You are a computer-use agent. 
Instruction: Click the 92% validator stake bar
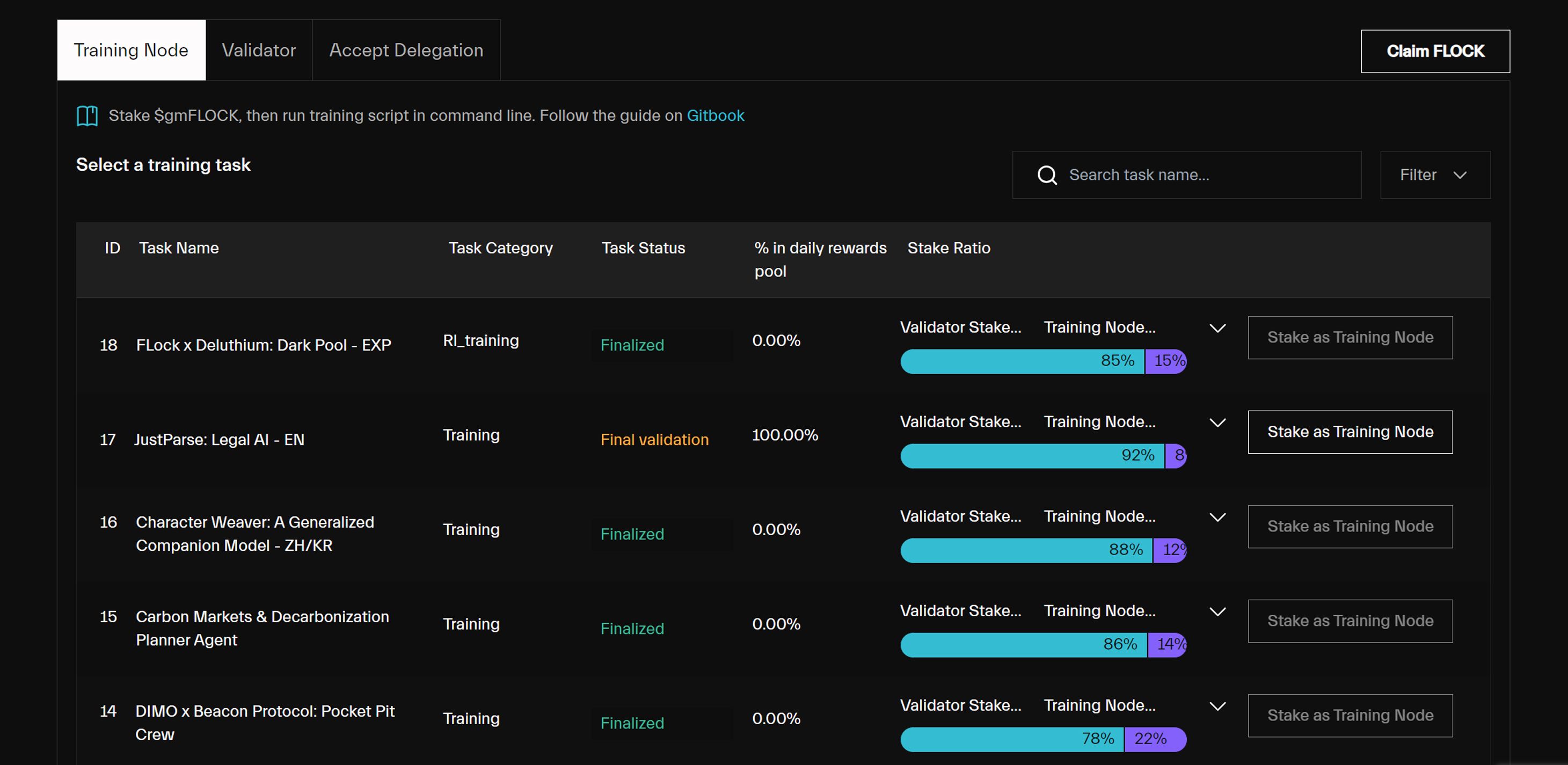coord(1032,456)
